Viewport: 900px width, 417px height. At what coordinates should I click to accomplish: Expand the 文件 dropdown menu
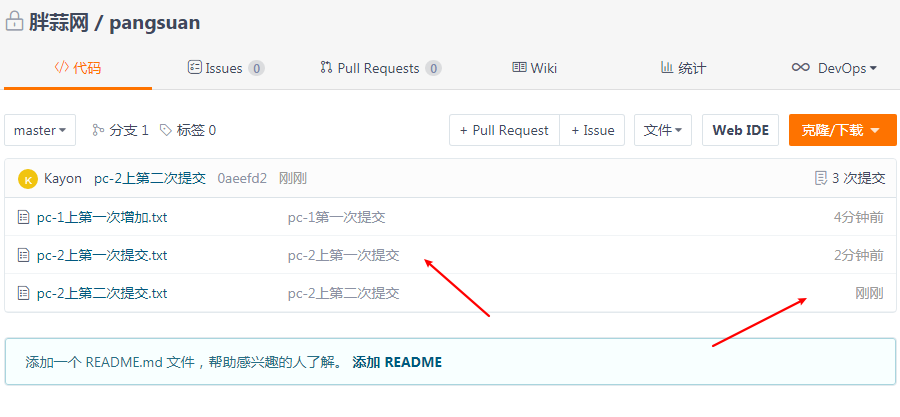[x=662, y=130]
